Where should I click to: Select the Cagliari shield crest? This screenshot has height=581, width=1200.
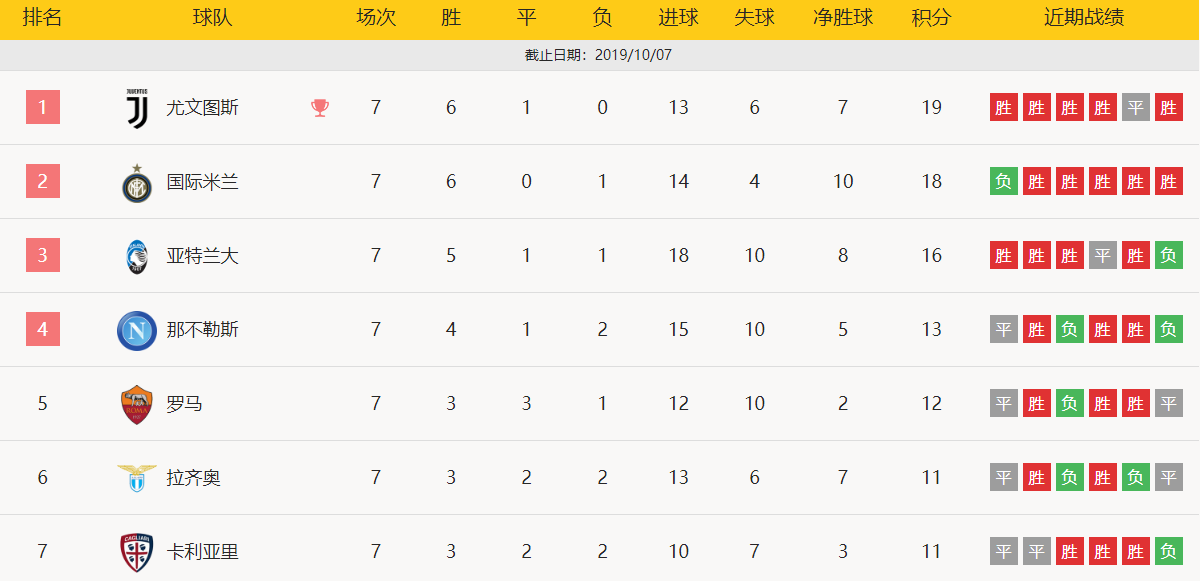[137, 552]
